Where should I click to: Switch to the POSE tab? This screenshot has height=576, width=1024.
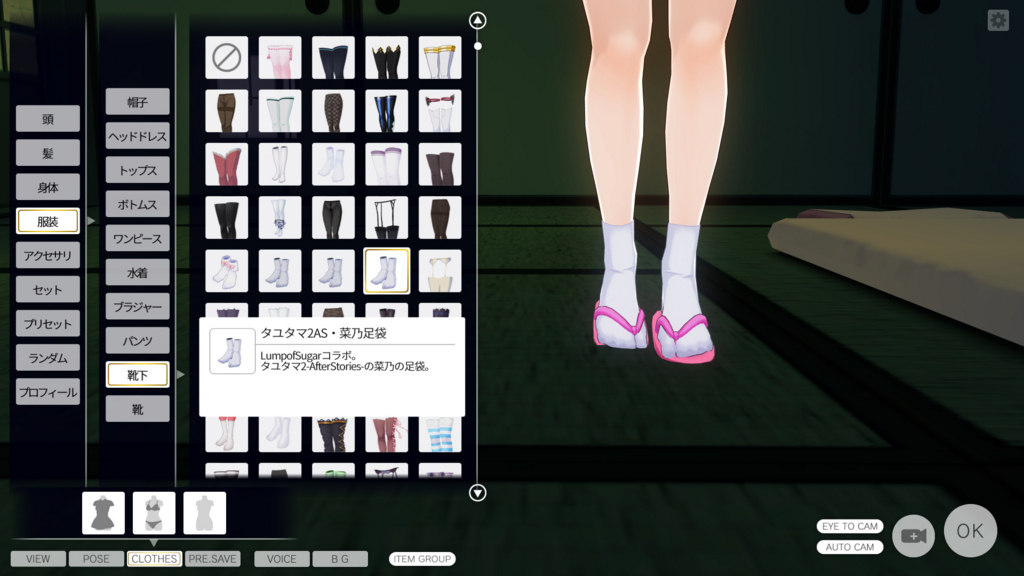[x=96, y=559]
